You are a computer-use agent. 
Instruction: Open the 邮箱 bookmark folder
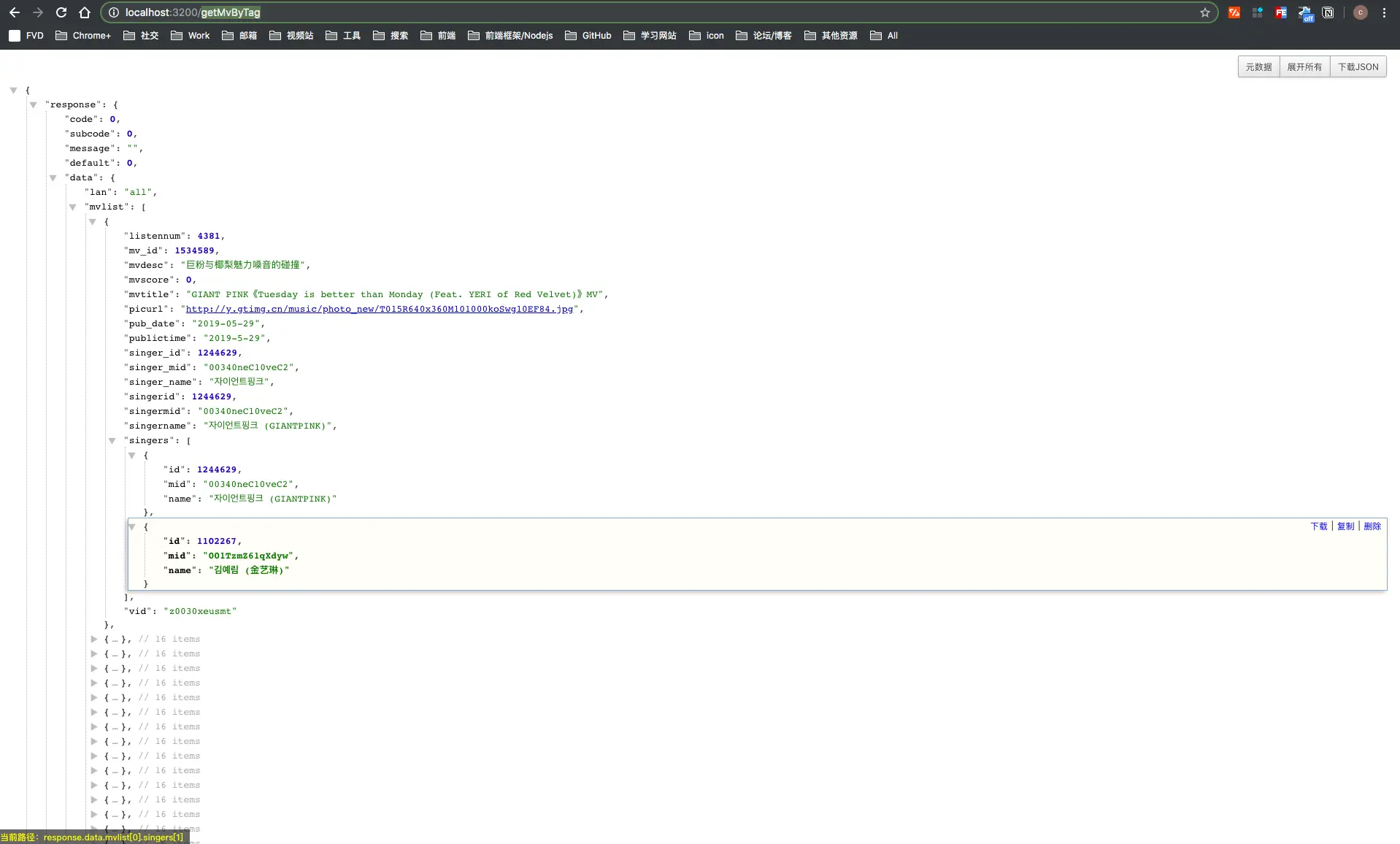coord(239,35)
